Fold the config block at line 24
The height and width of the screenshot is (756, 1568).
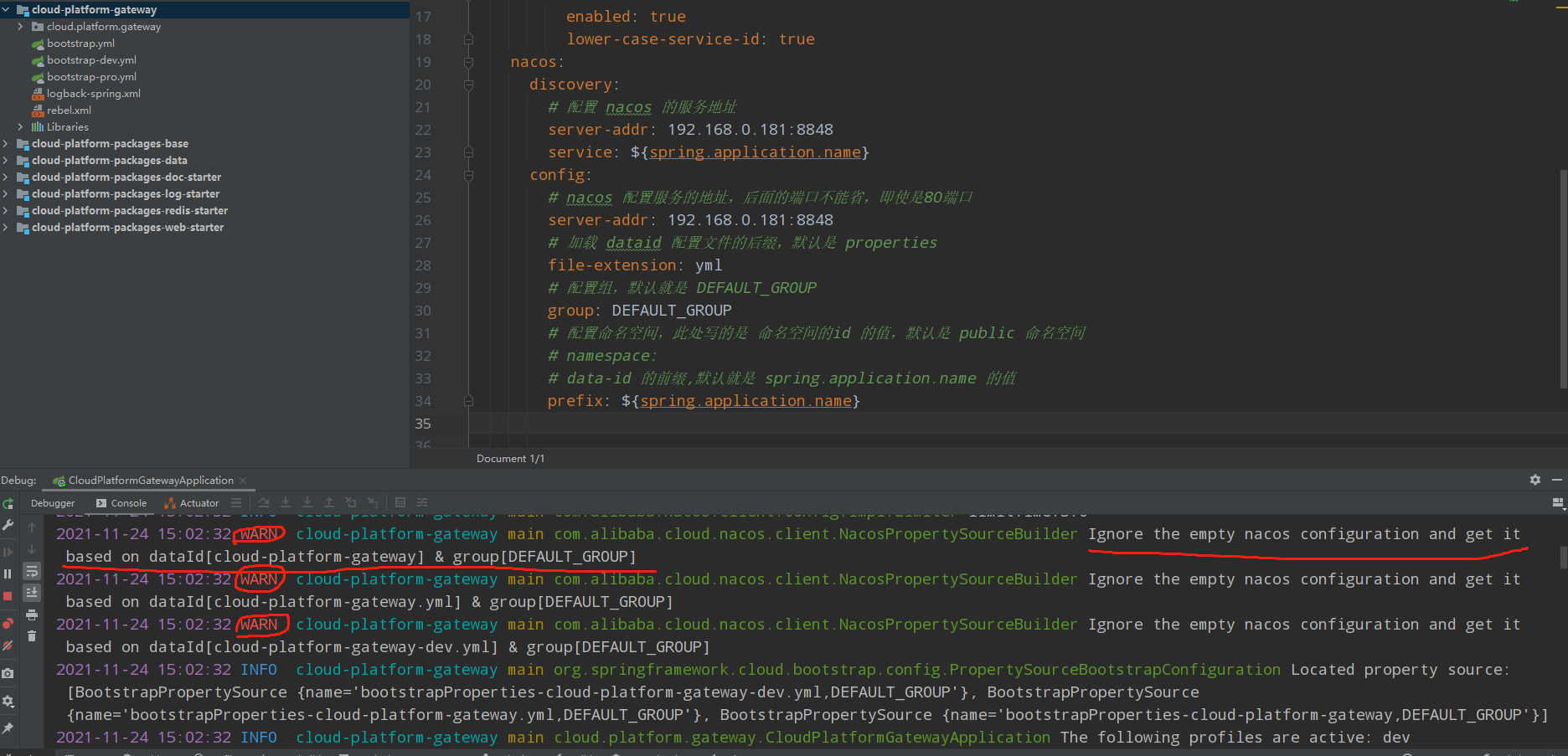468,175
